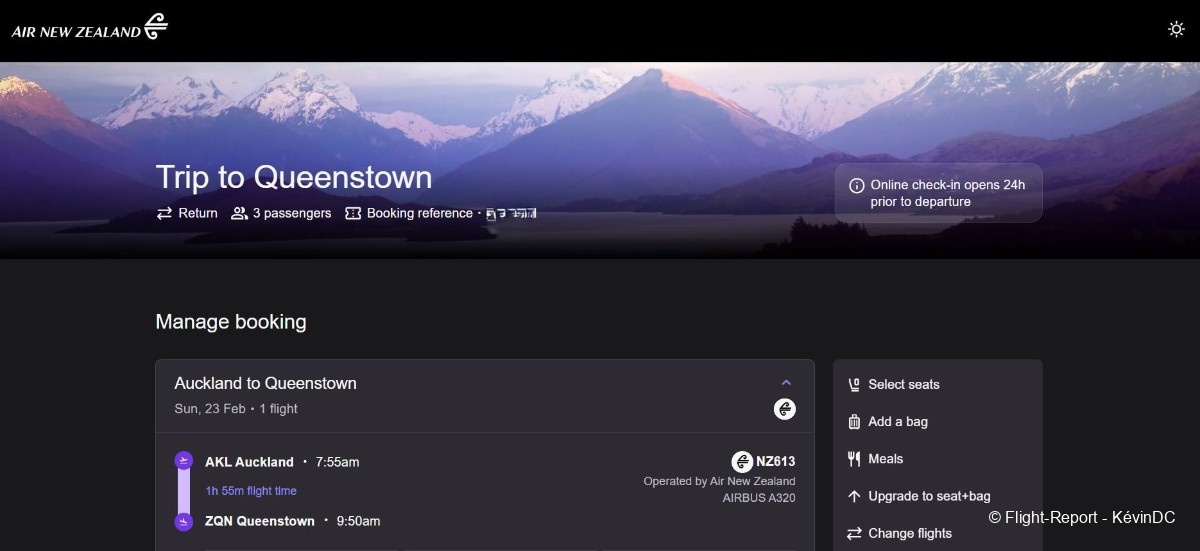Click the Booking reference ticket icon
1200x551 pixels.
[x=353, y=213]
